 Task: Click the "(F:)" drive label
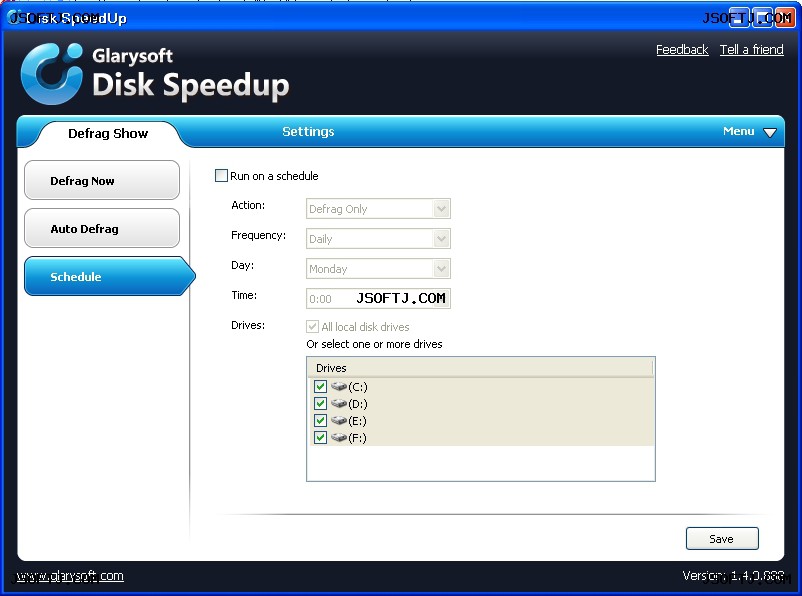[x=357, y=438]
